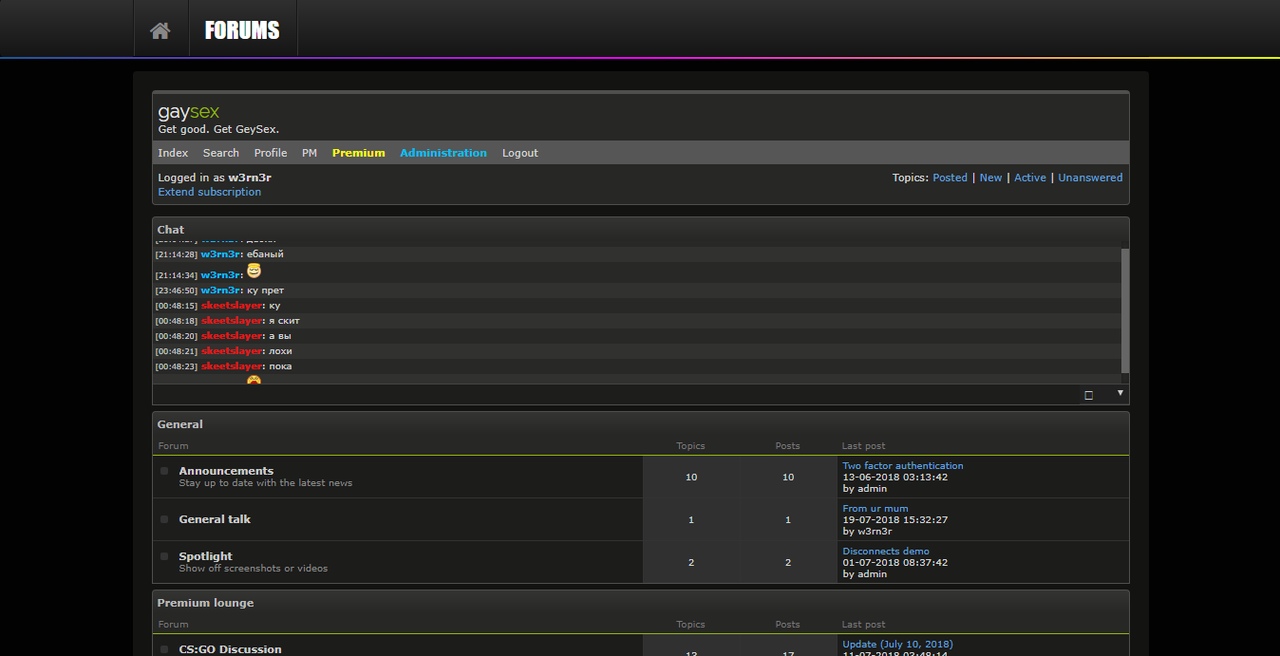The height and width of the screenshot is (656, 1280).
Task: Click the Extend subscription link
Action: tap(209, 192)
